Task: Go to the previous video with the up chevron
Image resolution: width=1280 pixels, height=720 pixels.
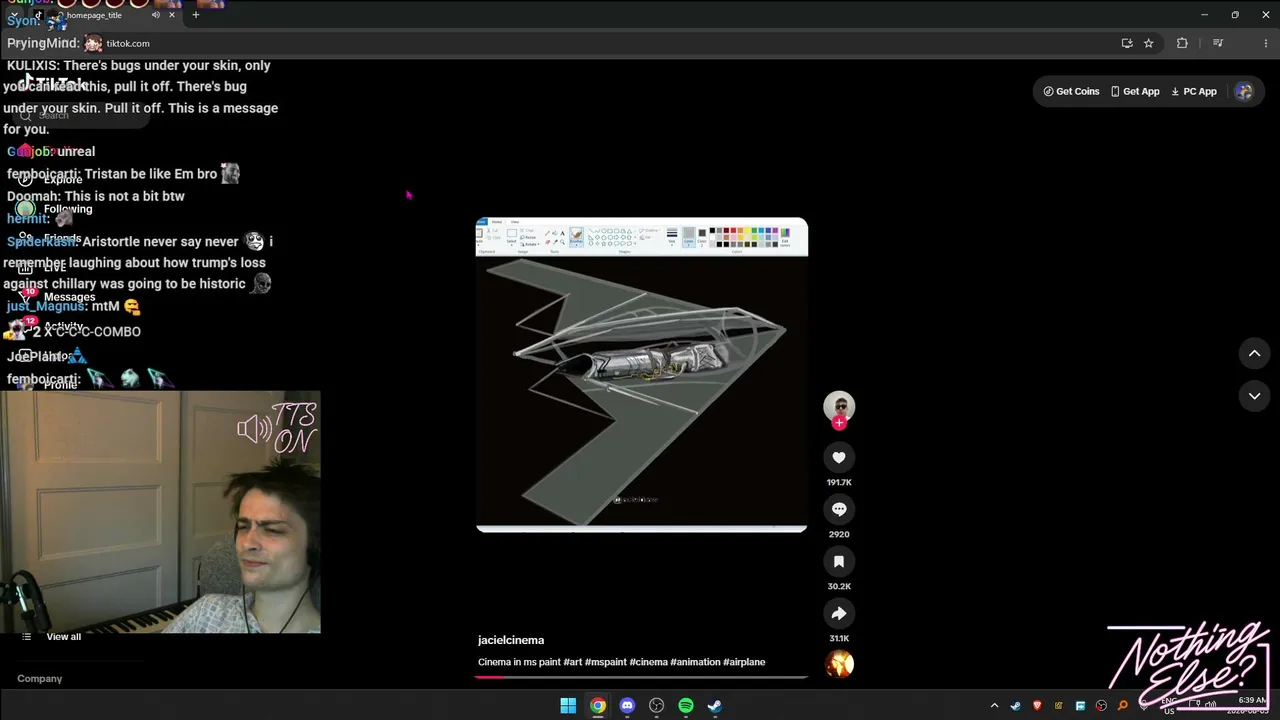Action: pos(1254,353)
